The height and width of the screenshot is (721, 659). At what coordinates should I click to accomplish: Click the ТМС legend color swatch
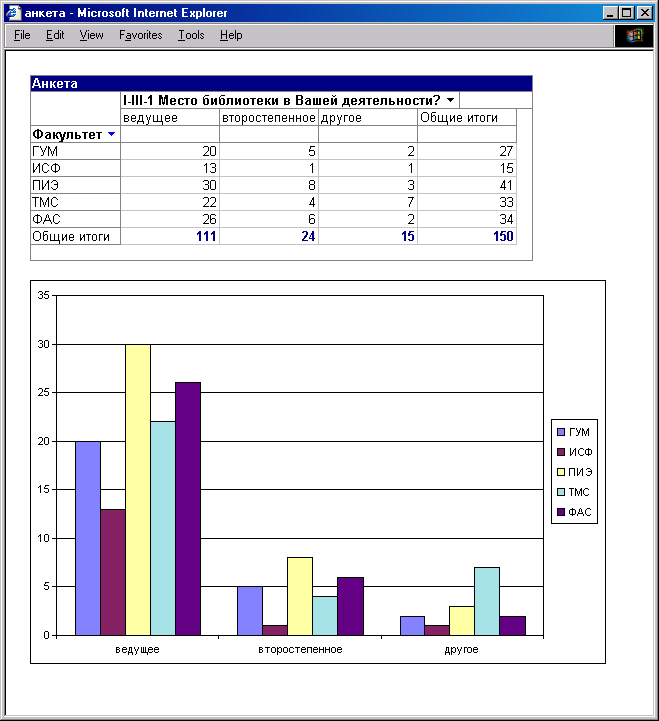coord(561,492)
